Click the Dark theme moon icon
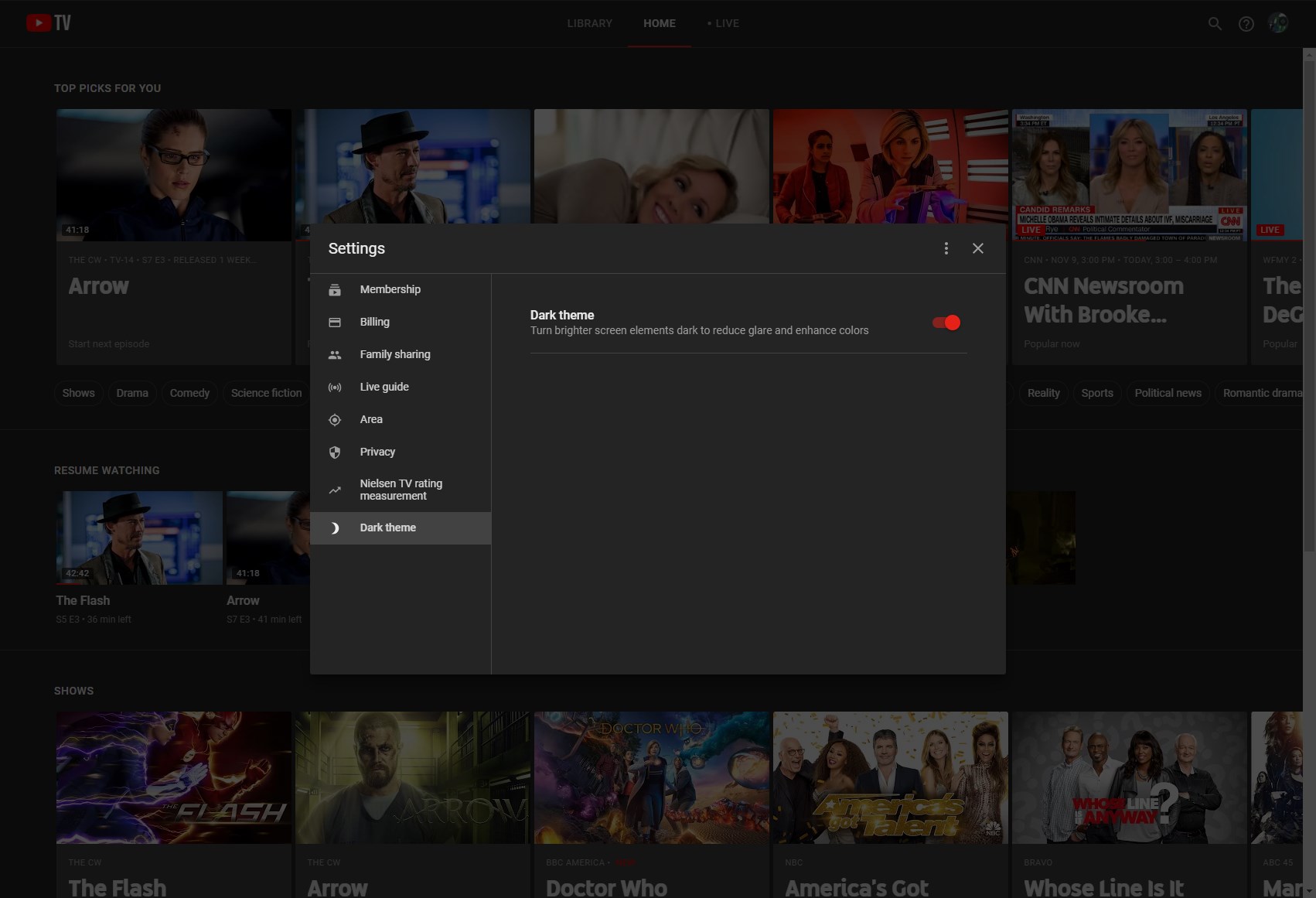The height and width of the screenshot is (898, 1316). [x=335, y=528]
